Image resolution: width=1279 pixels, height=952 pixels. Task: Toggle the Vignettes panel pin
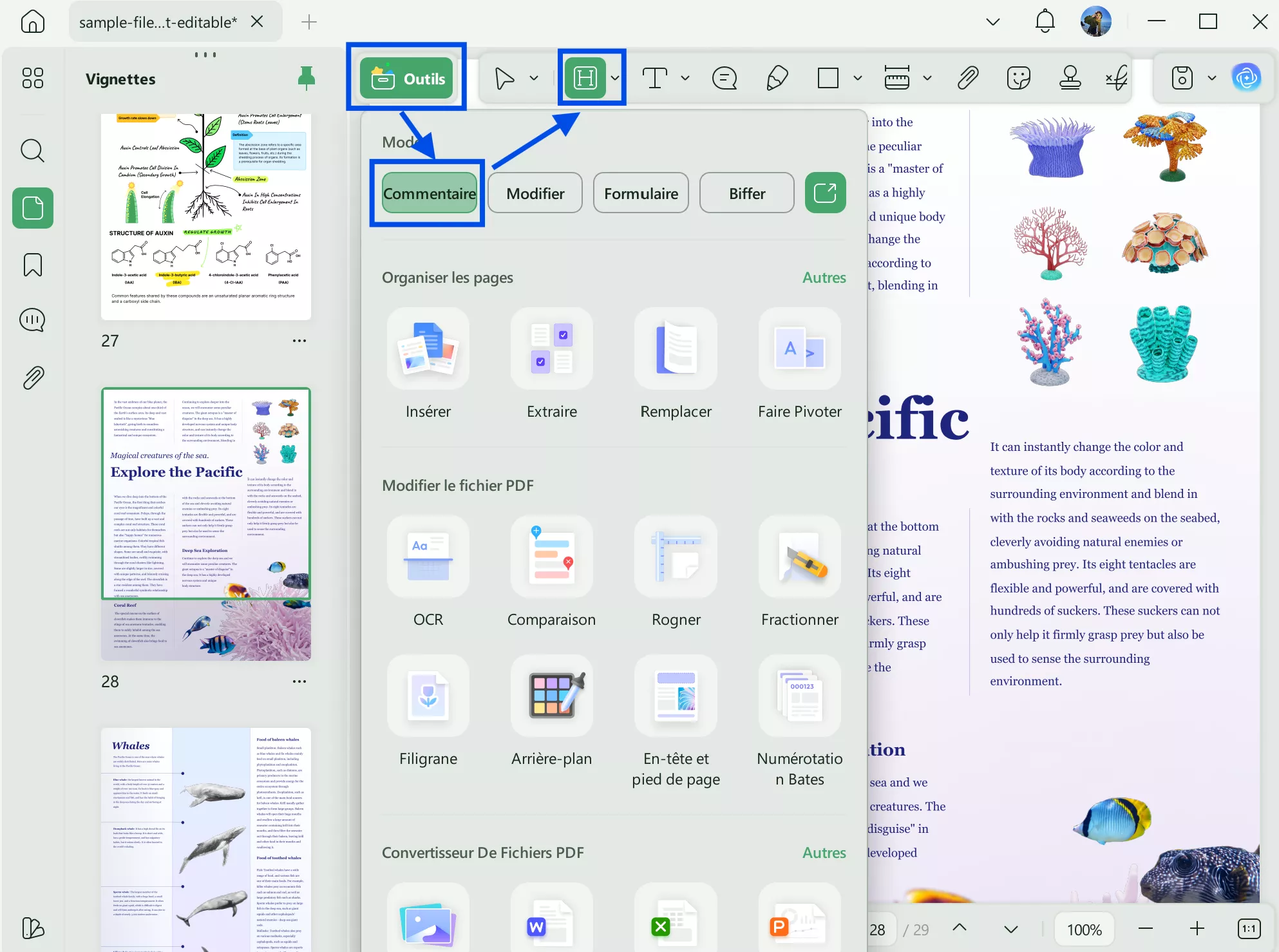(307, 79)
